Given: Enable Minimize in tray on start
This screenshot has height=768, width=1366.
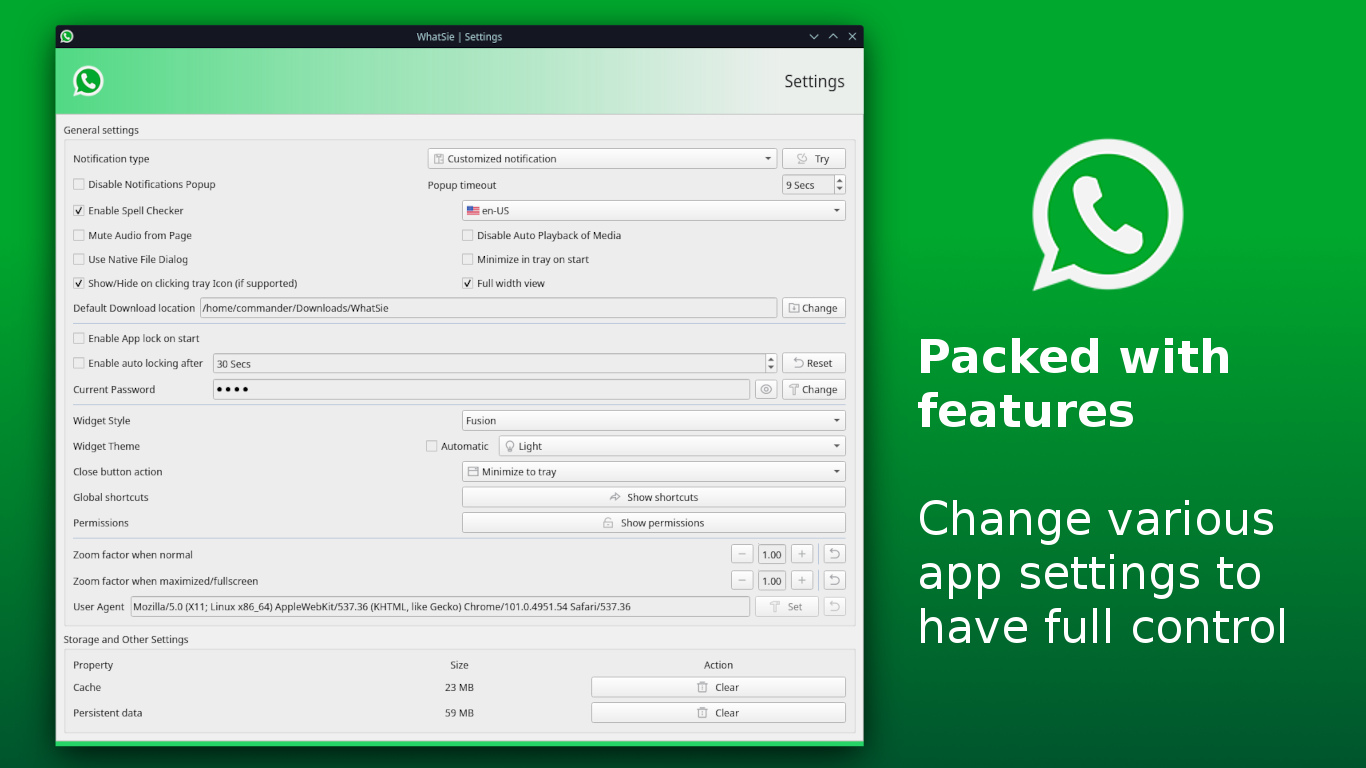Looking at the screenshot, I should coord(468,260).
